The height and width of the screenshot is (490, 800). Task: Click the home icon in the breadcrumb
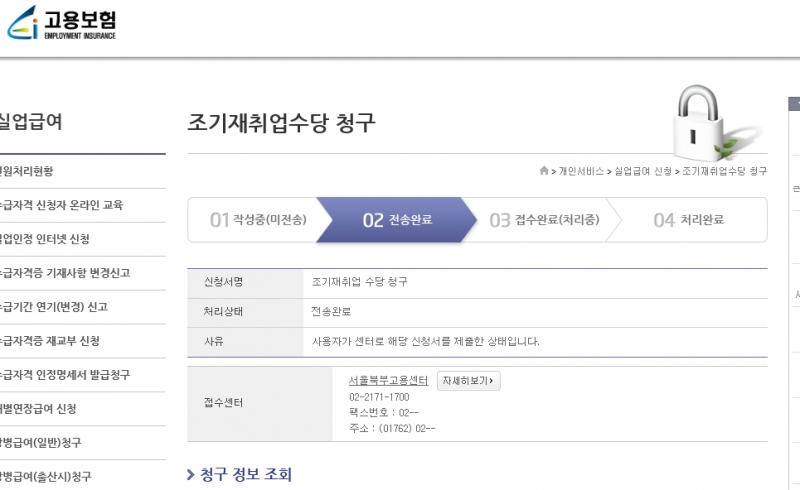tap(543, 171)
